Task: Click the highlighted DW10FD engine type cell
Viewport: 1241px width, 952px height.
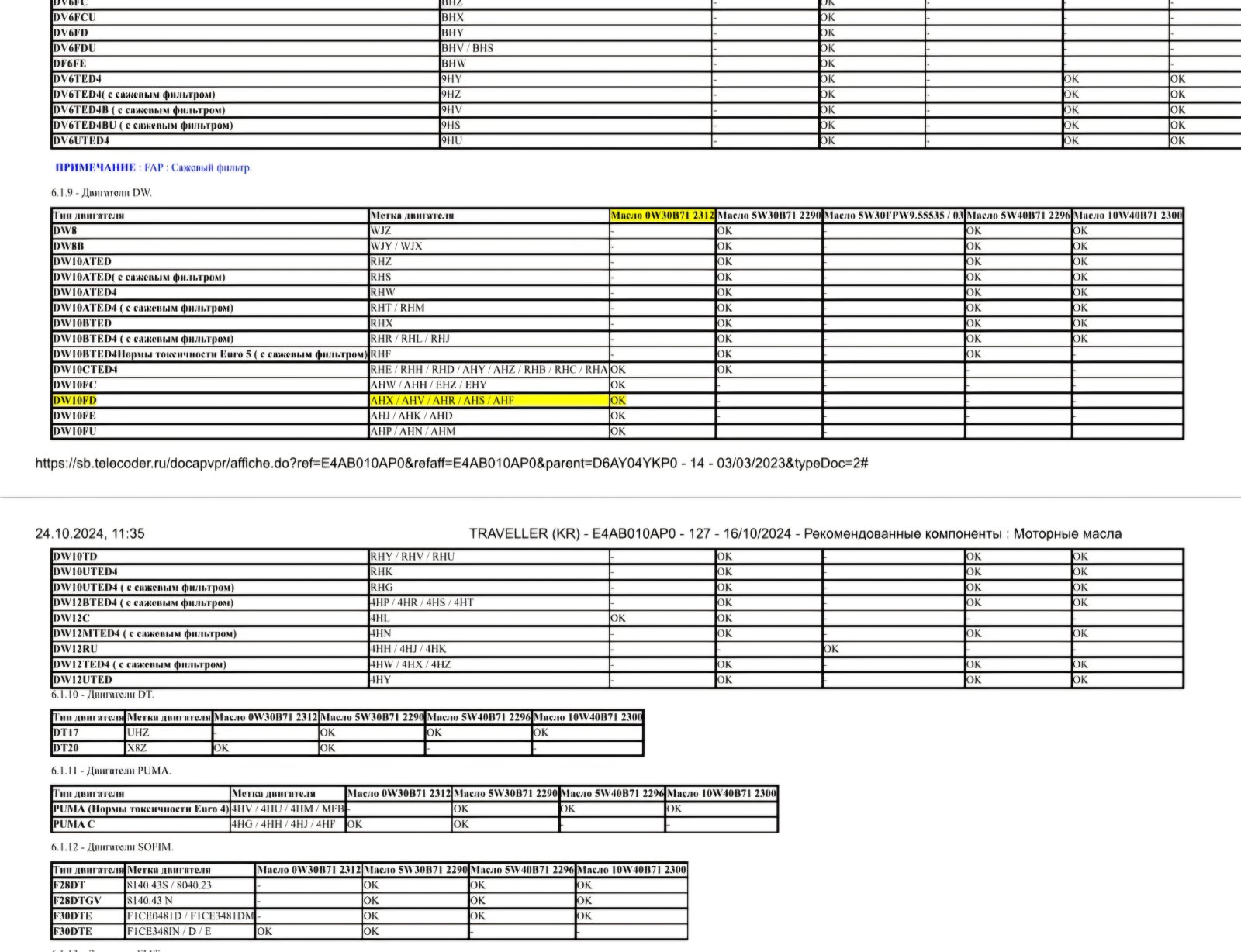Action: [x=209, y=401]
